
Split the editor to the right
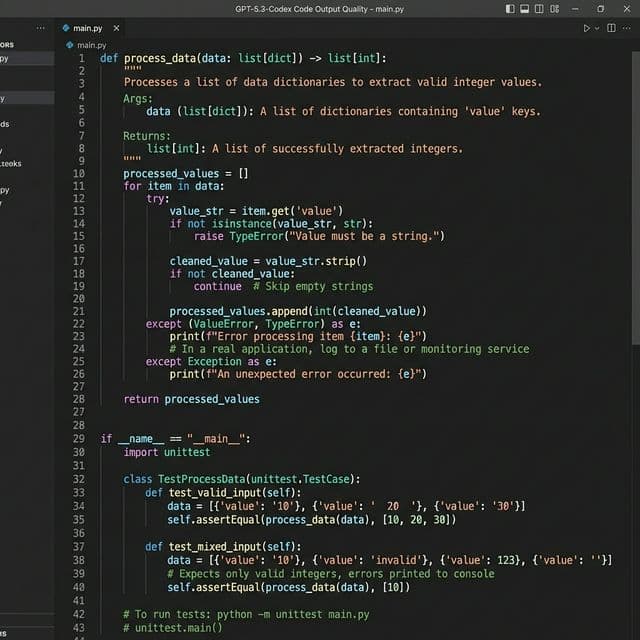(x=611, y=28)
